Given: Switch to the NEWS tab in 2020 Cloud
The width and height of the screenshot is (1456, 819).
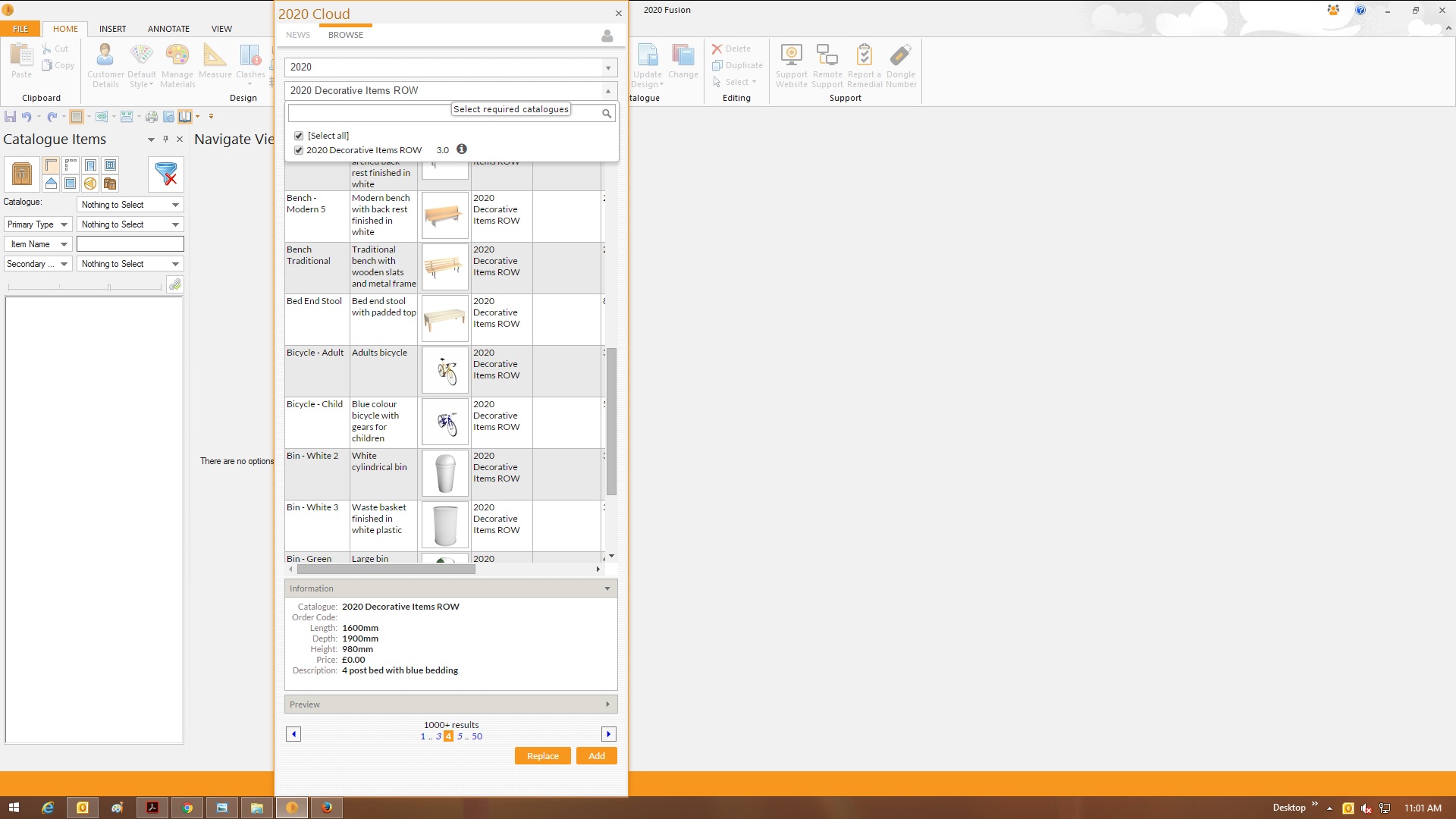Looking at the screenshot, I should (x=298, y=35).
